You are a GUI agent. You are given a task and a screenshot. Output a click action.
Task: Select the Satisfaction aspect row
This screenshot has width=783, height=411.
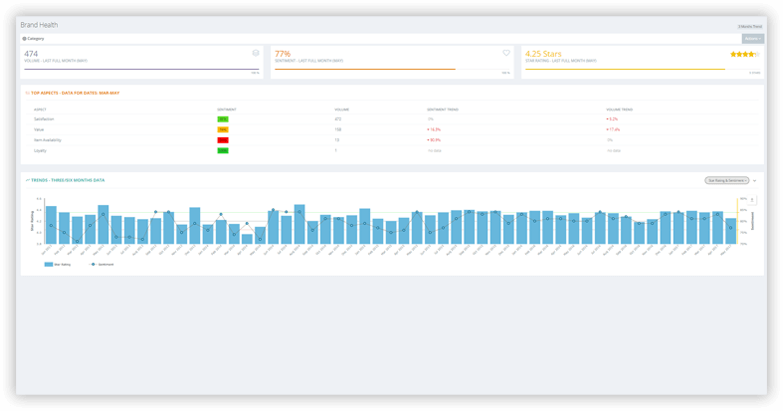392,119
